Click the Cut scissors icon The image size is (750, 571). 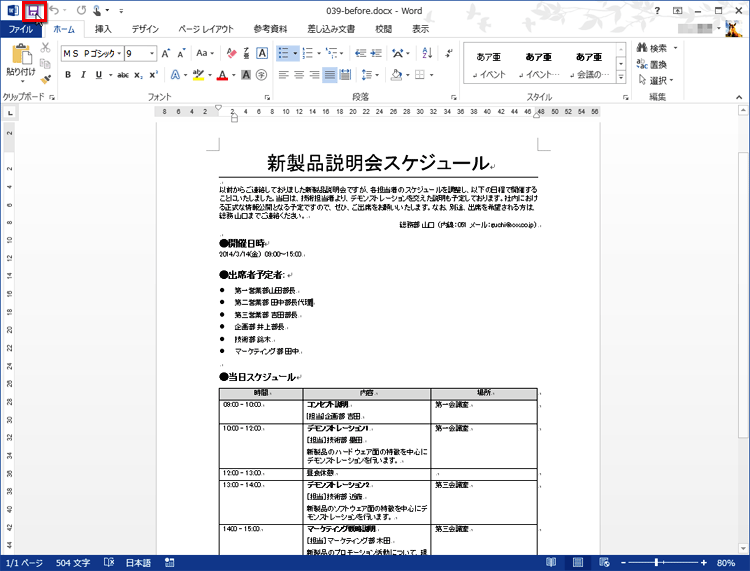(x=45, y=47)
